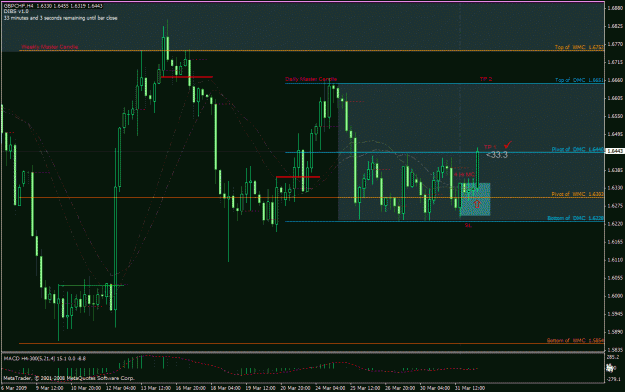The width and height of the screenshot is (625, 392).
Task: Click the 'TP 1' label
Action: pos(490,147)
